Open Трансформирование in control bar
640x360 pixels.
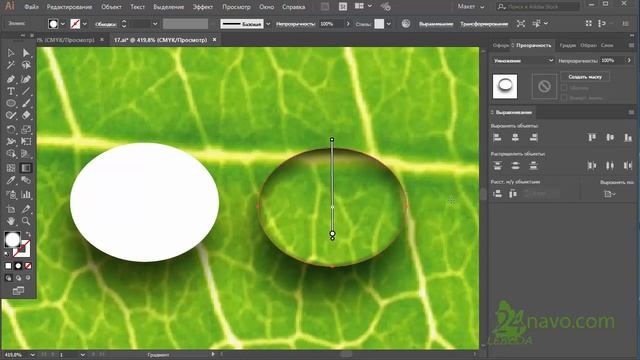(484, 24)
